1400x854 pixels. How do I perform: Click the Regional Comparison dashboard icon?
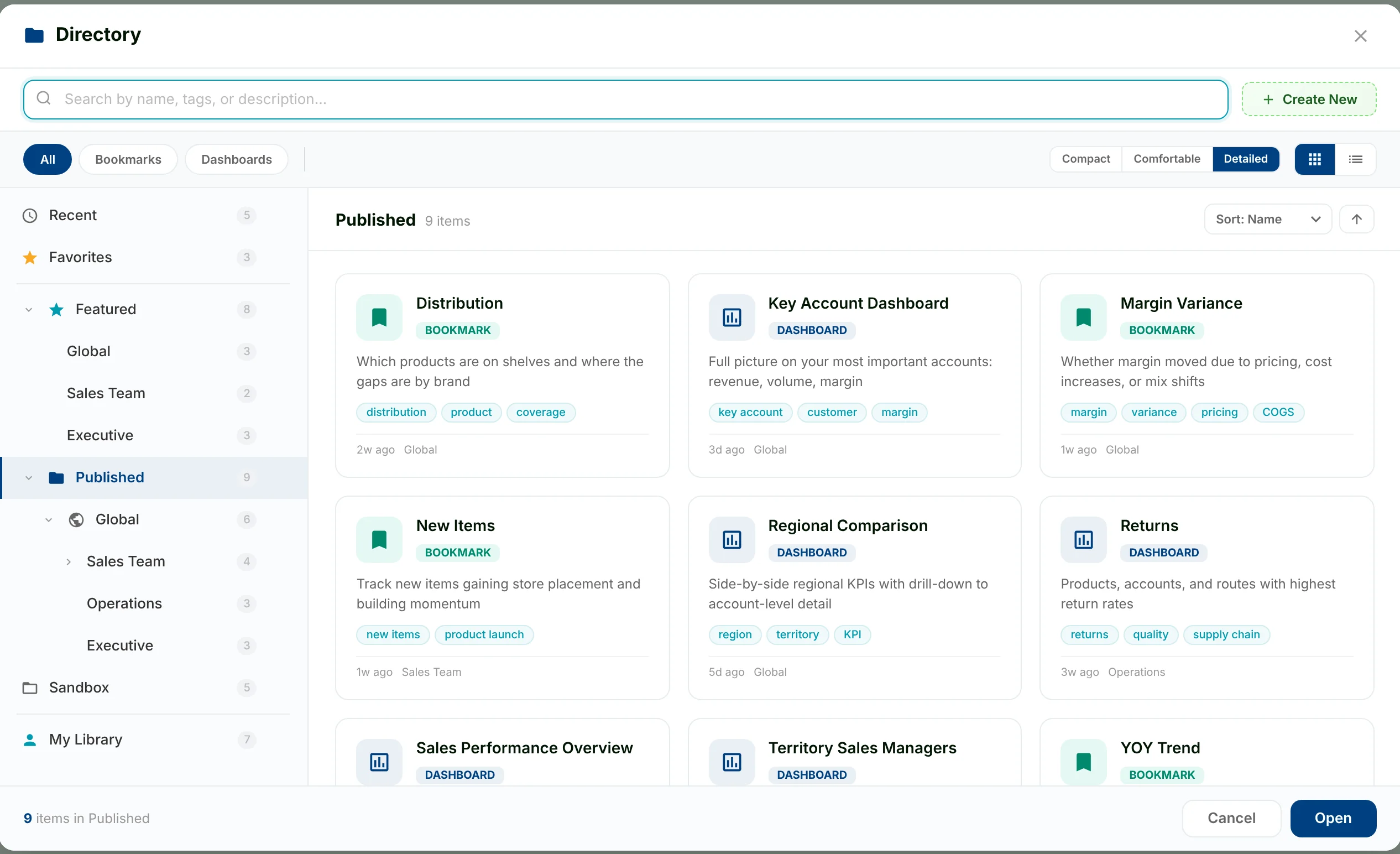click(732, 539)
